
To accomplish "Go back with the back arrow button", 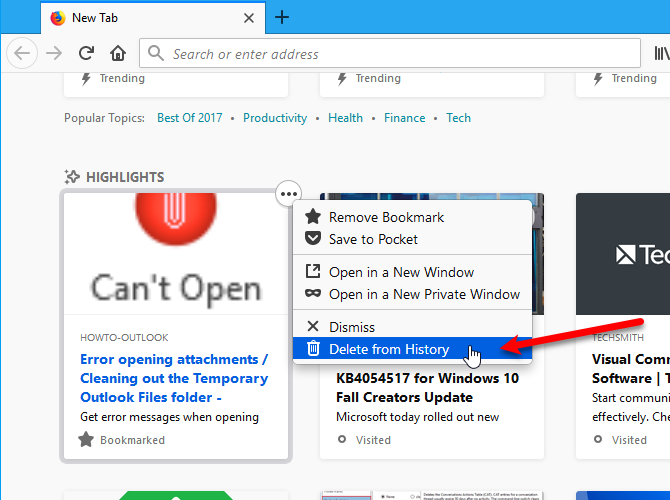I will pos(22,53).
